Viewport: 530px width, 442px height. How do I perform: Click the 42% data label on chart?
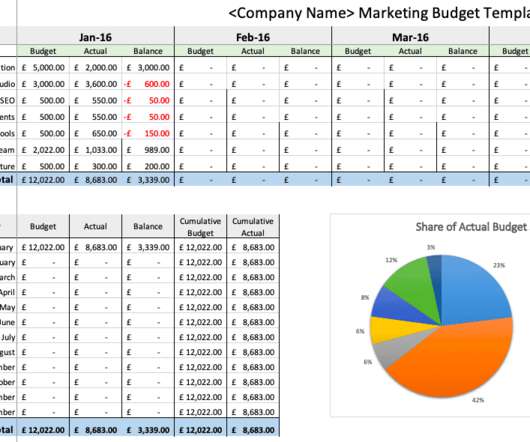tap(478, 400)
